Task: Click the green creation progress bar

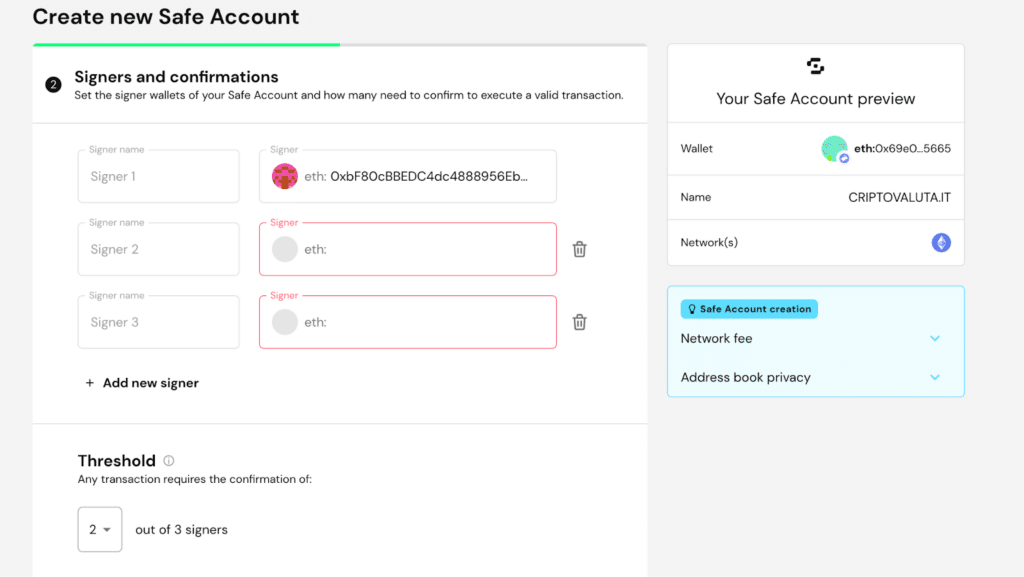Action: (186, 45)
